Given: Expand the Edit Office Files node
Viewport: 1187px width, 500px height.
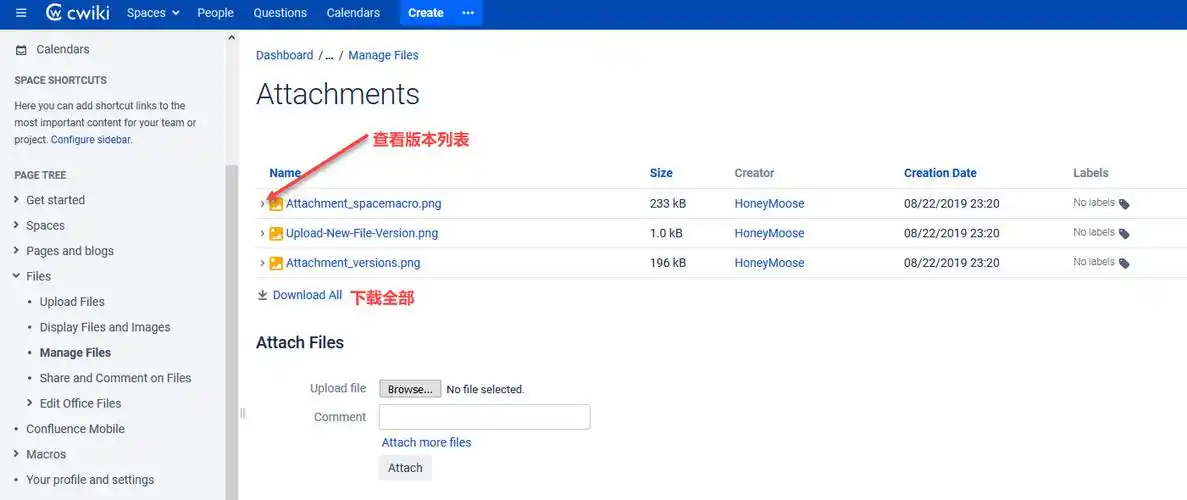Looking at the screenshot, I should point(30,403).
